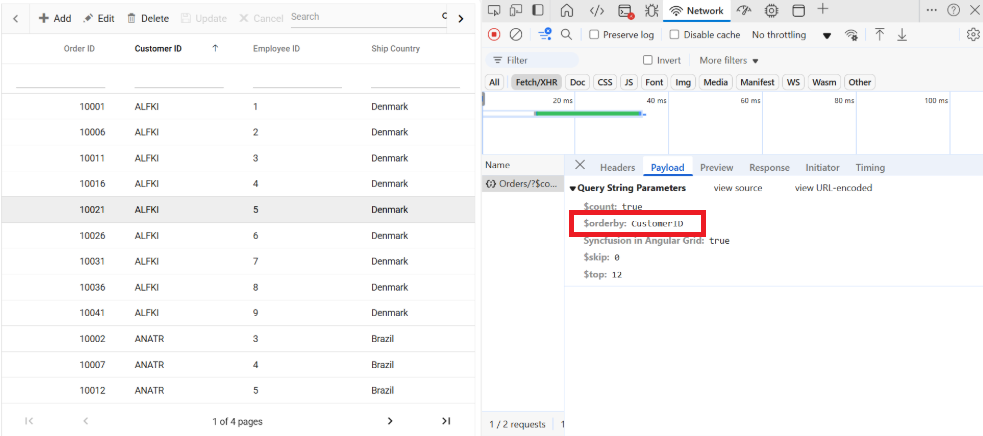Toggle the All request type filter

tap(495, 82)
